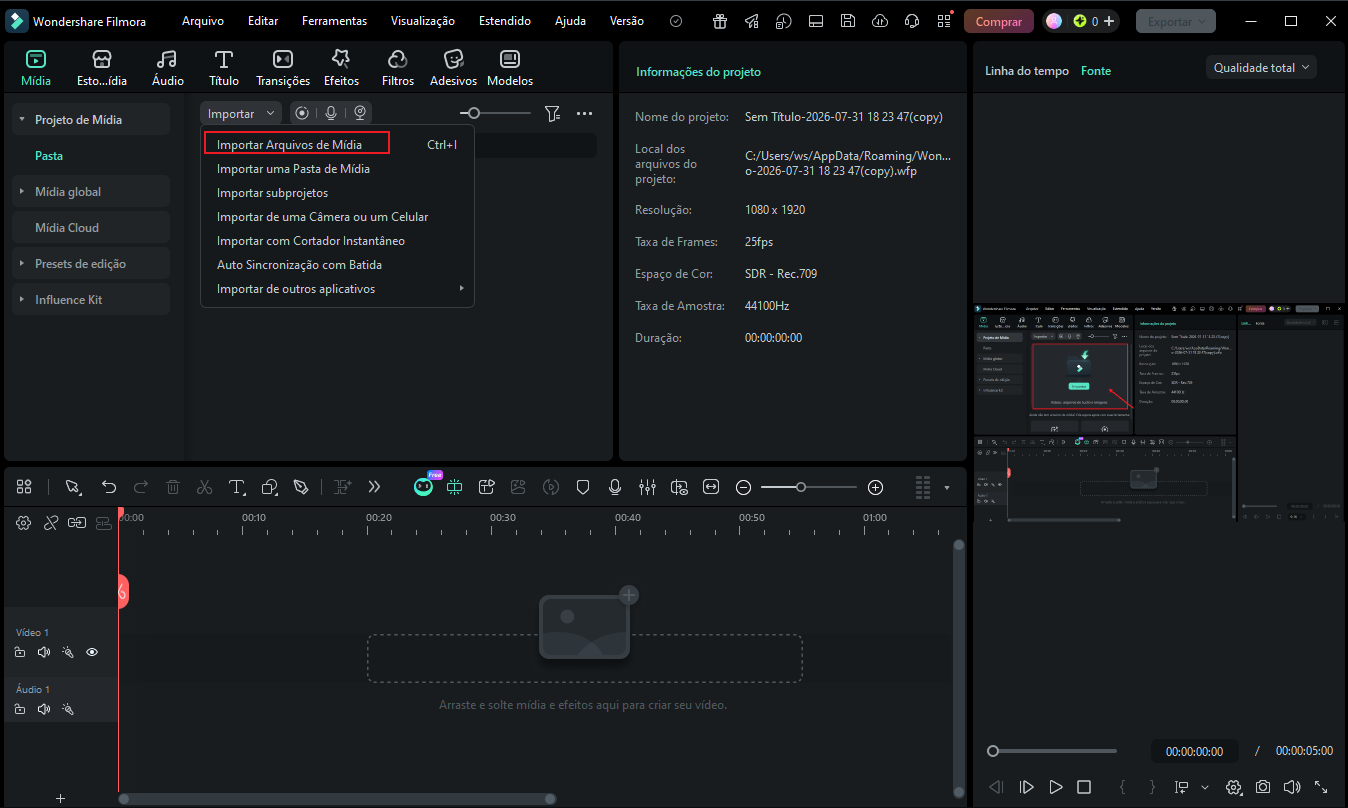Select the arrow selection tool in timeline toolbar
1348x808 pixels.
coord(73,487)
